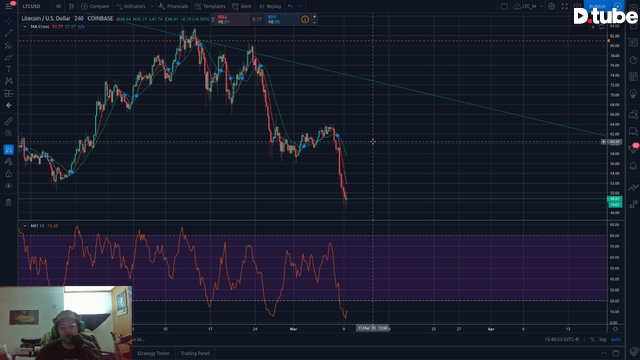Increase order quantity with plus stepper
640x360 pixels.
click(x=314, y=17)
